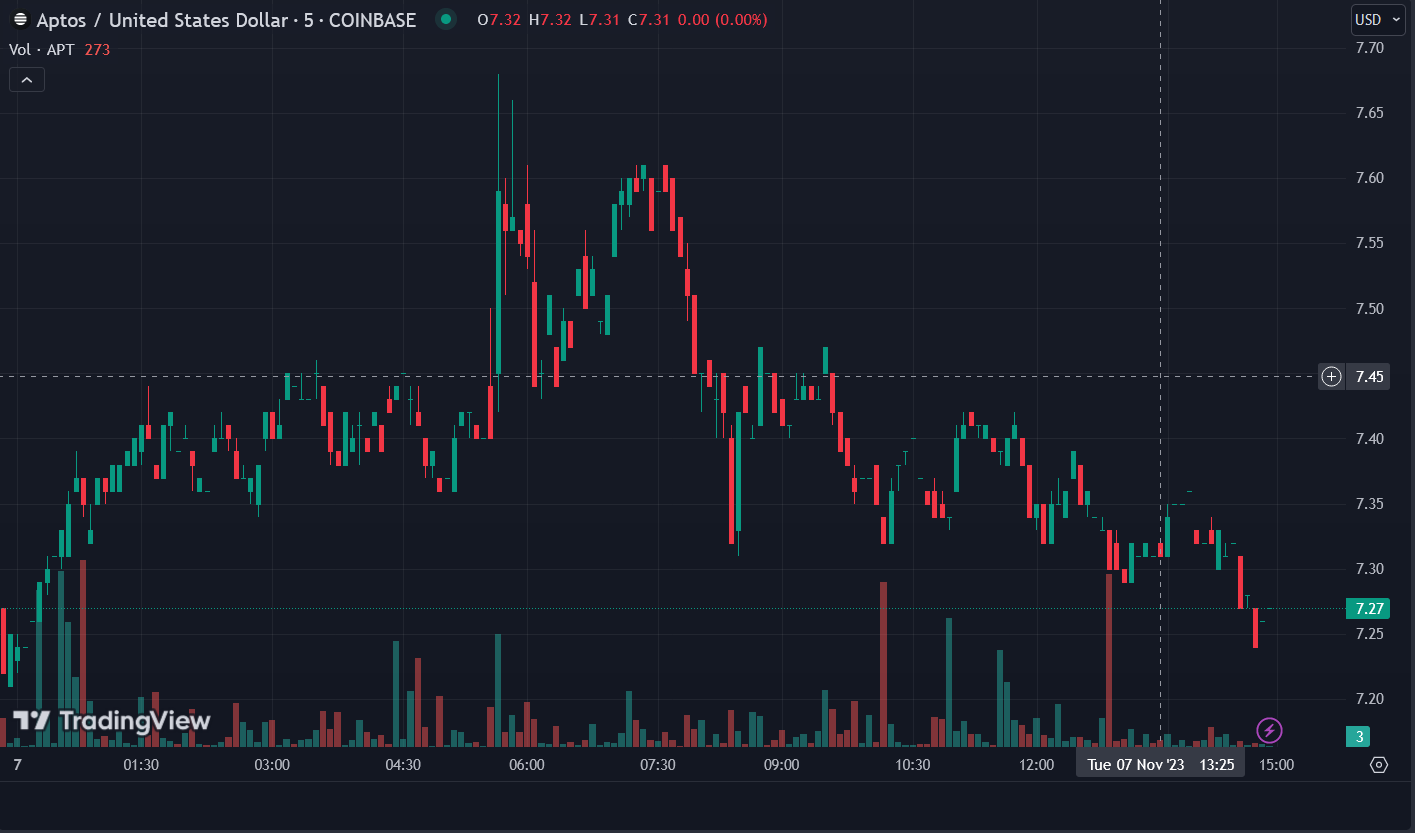Click the 06:00 time axis label
This screenshot has height=833, width=1415.
(x=527, y=765)
